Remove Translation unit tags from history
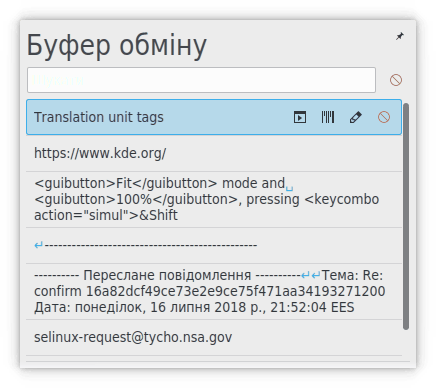 (x=384, y=117)
